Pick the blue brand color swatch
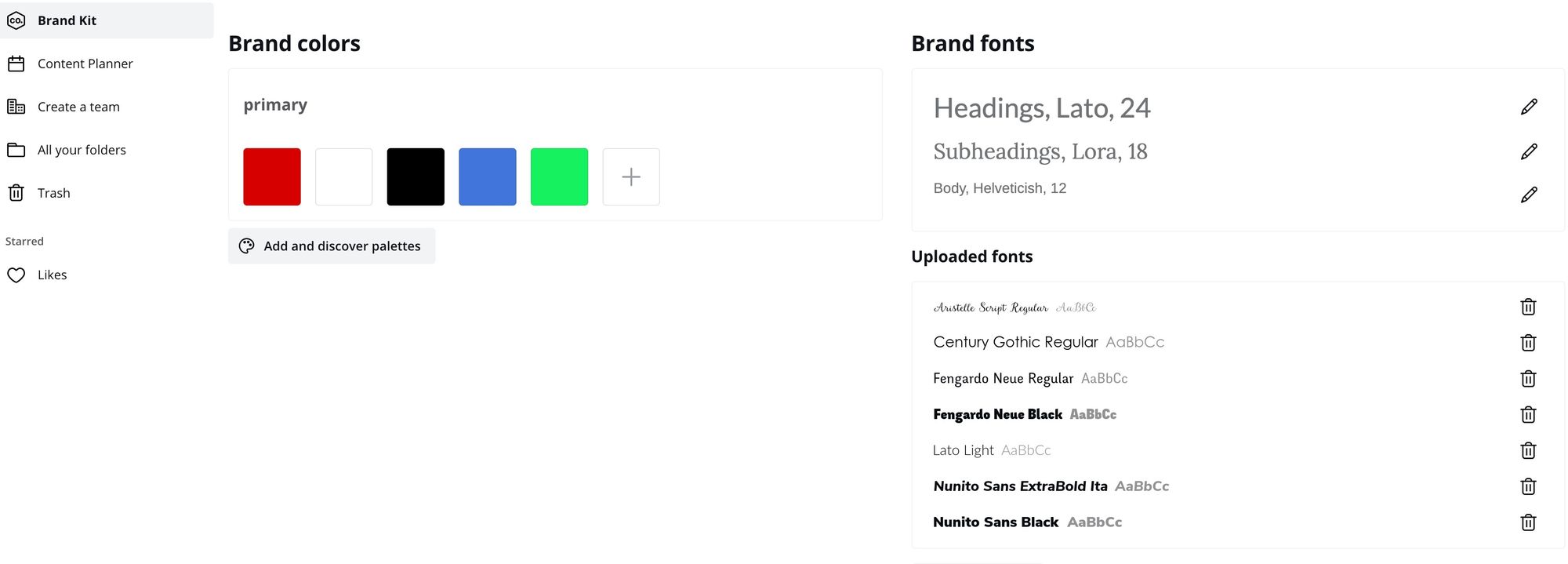 coord(488,177)
